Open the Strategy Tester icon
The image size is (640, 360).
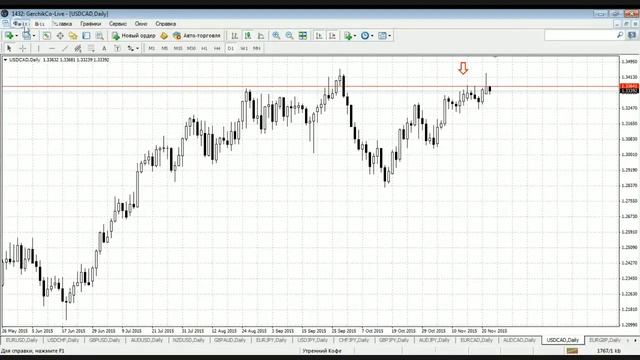[x=99, y=36]
